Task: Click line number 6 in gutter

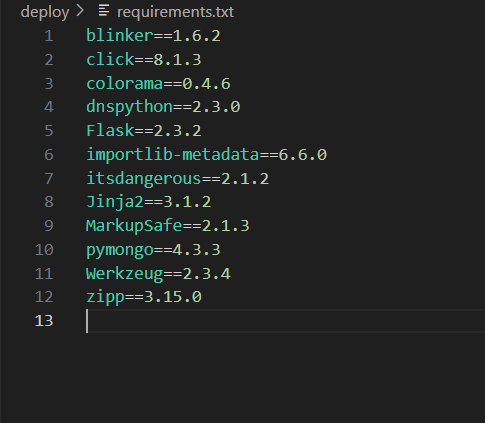Action: tap(49, 155)
